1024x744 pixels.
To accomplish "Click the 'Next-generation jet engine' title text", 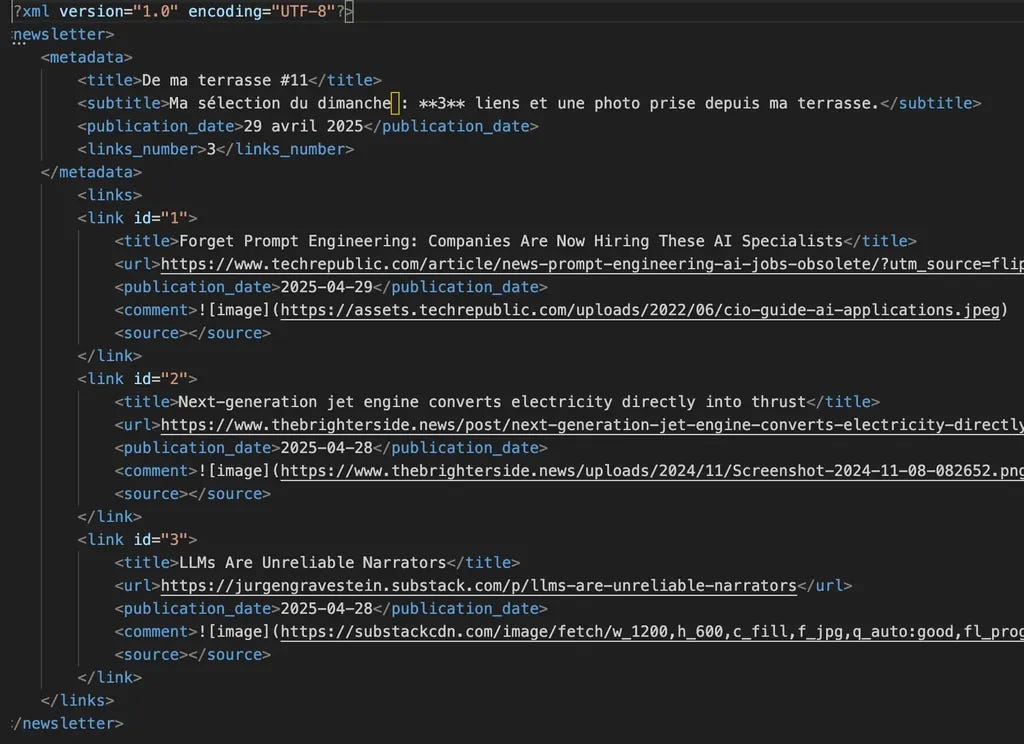I will [480, 401].
